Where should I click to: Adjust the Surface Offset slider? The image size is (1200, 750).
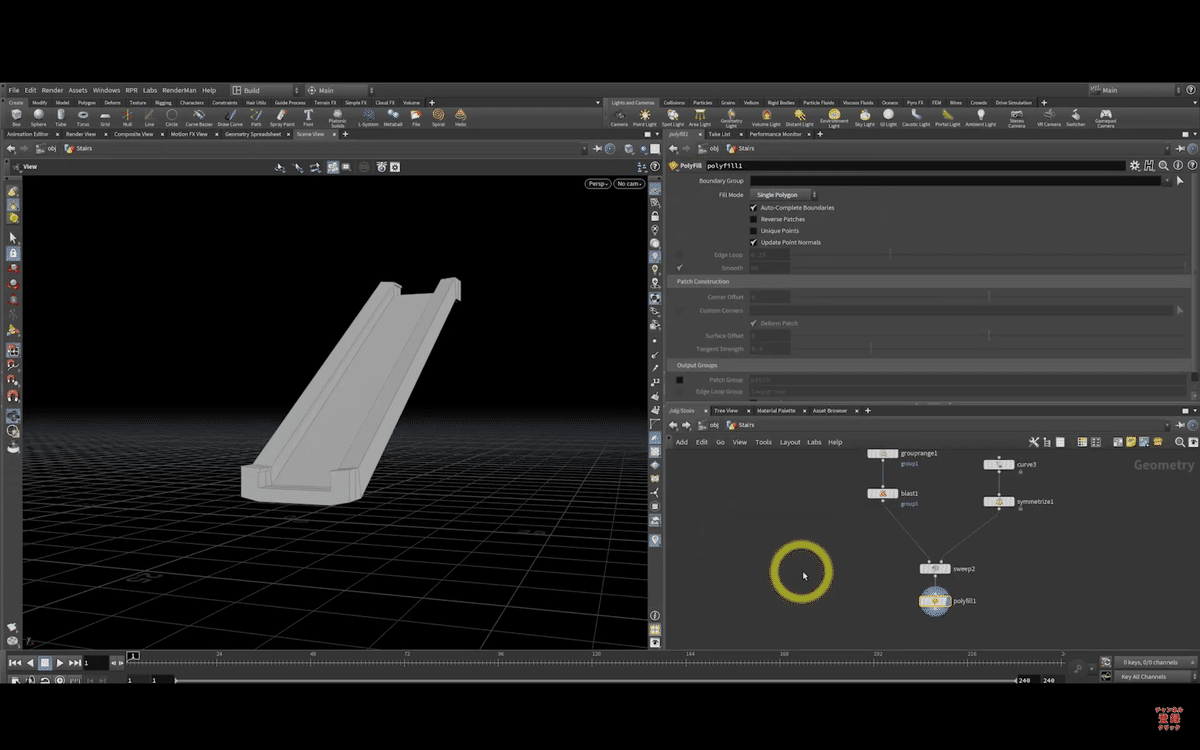coord(990,335)
